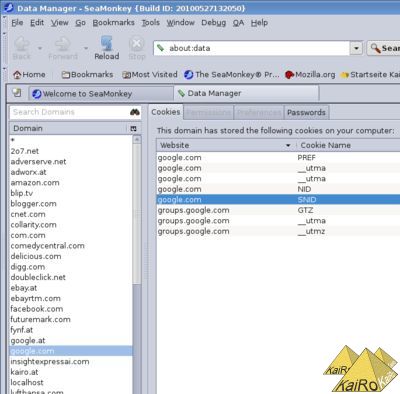
Task: Select the amazon.com domain
Action: pos(71,183)
